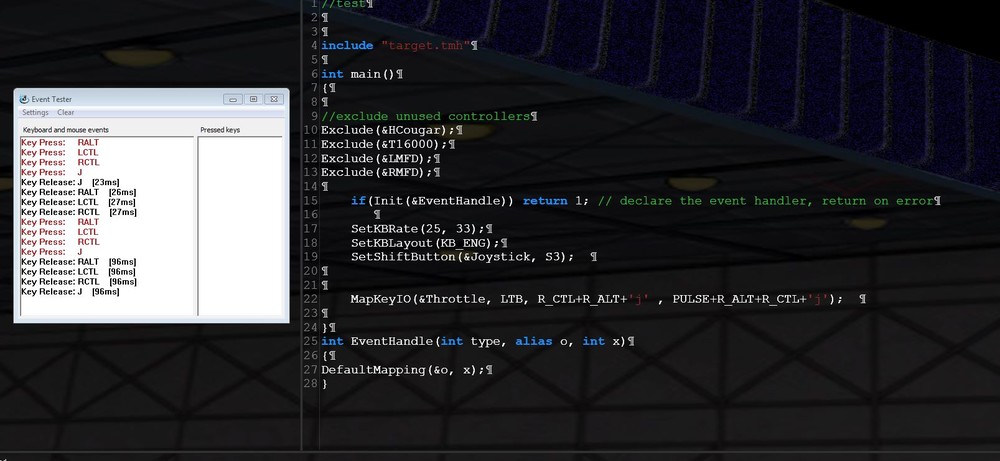Open the Settings menu in Event Tester

[35, 112]
